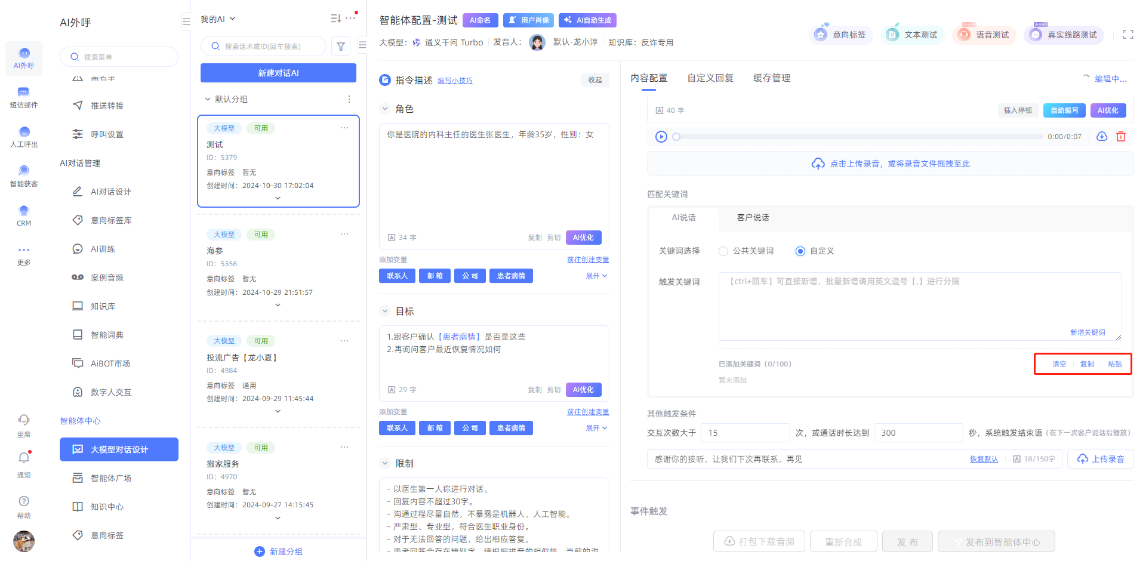Select the 公共关键词 radio option
Image resolution: width=1145 pixels, height=561 pixels.
point(724,250)
